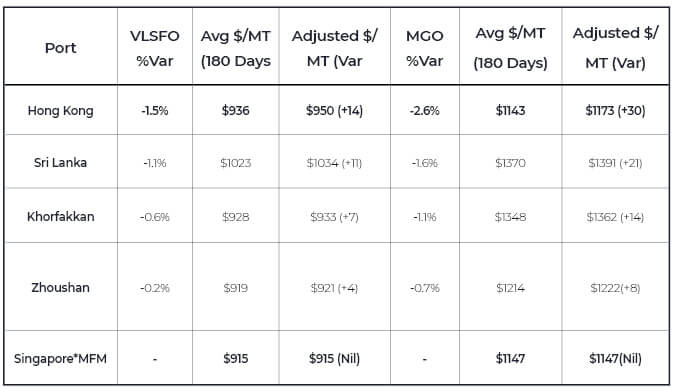
Task: Click the $1391 (+21) adjusted cell
Action: tap(615, 163)
